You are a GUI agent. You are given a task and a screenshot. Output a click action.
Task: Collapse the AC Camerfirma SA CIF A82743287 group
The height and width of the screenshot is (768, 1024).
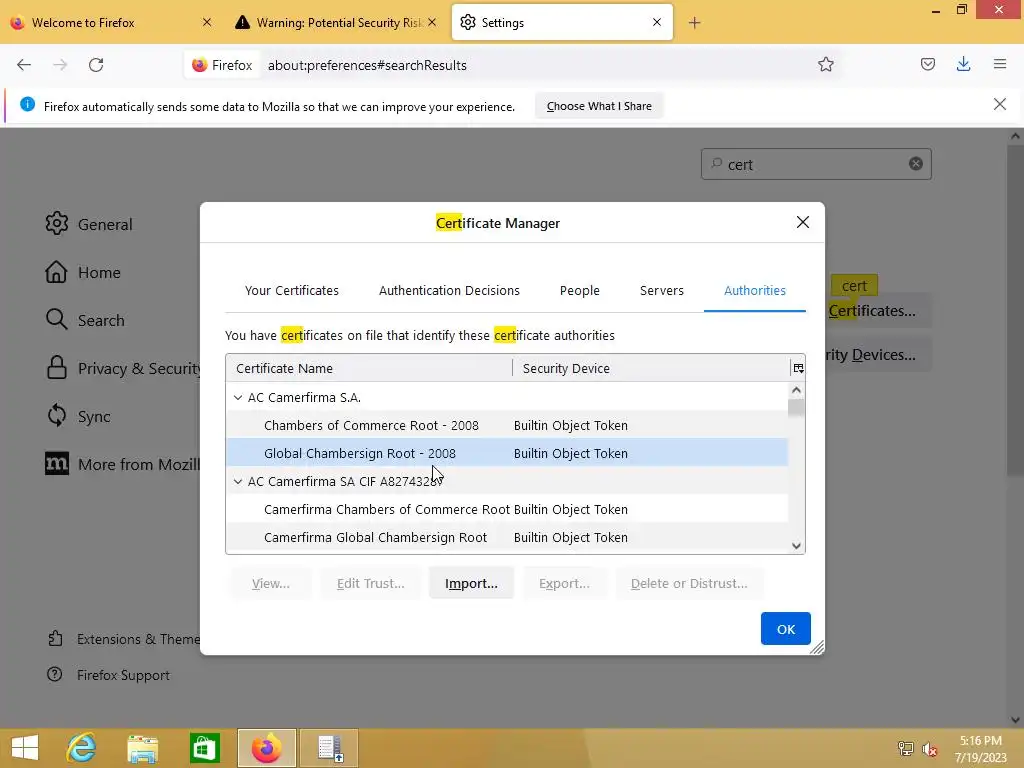238,481
